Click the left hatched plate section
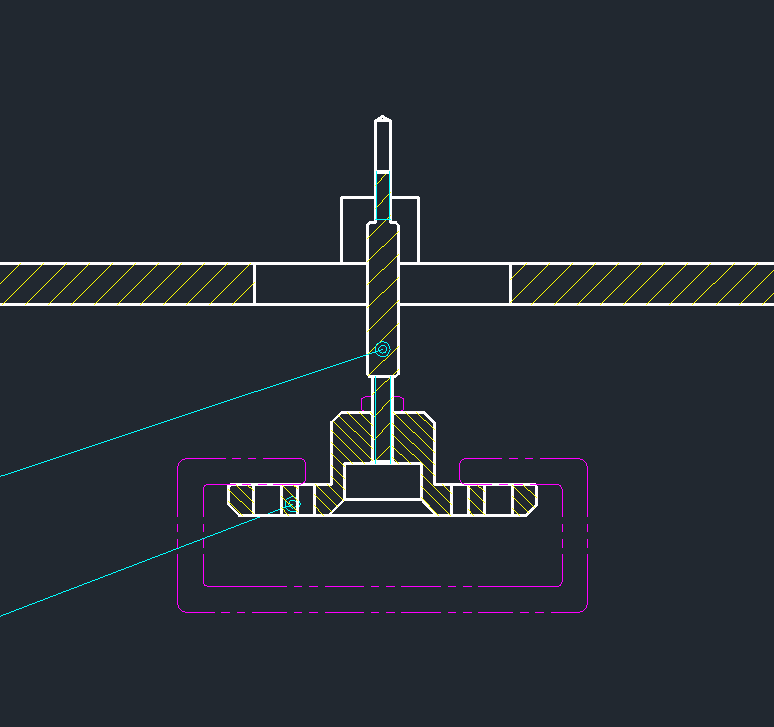Screen dimensions: 774x727 [x=126, y=284]
